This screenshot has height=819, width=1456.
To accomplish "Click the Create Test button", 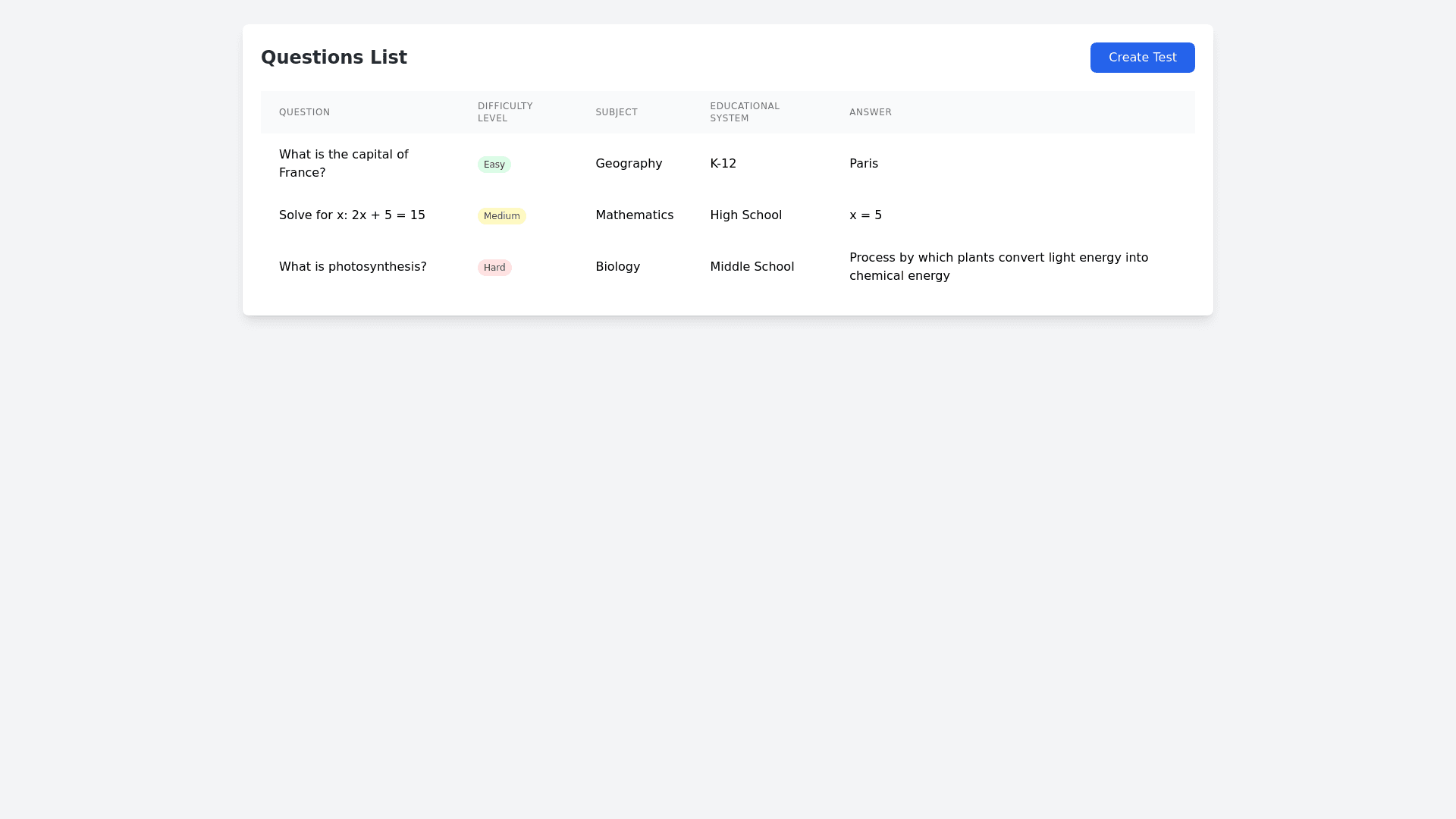I will pyautogui.click(x=1142, y=58).
